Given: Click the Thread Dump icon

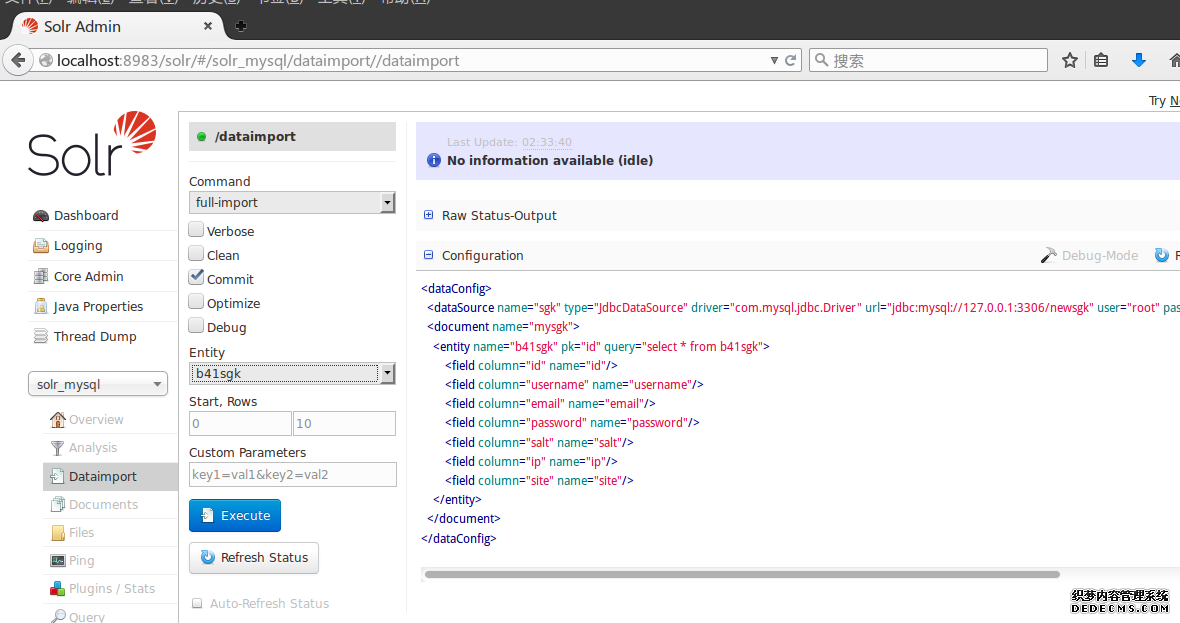Looking at the screenshot, I should pyautogui.click(x=41, y=337).
